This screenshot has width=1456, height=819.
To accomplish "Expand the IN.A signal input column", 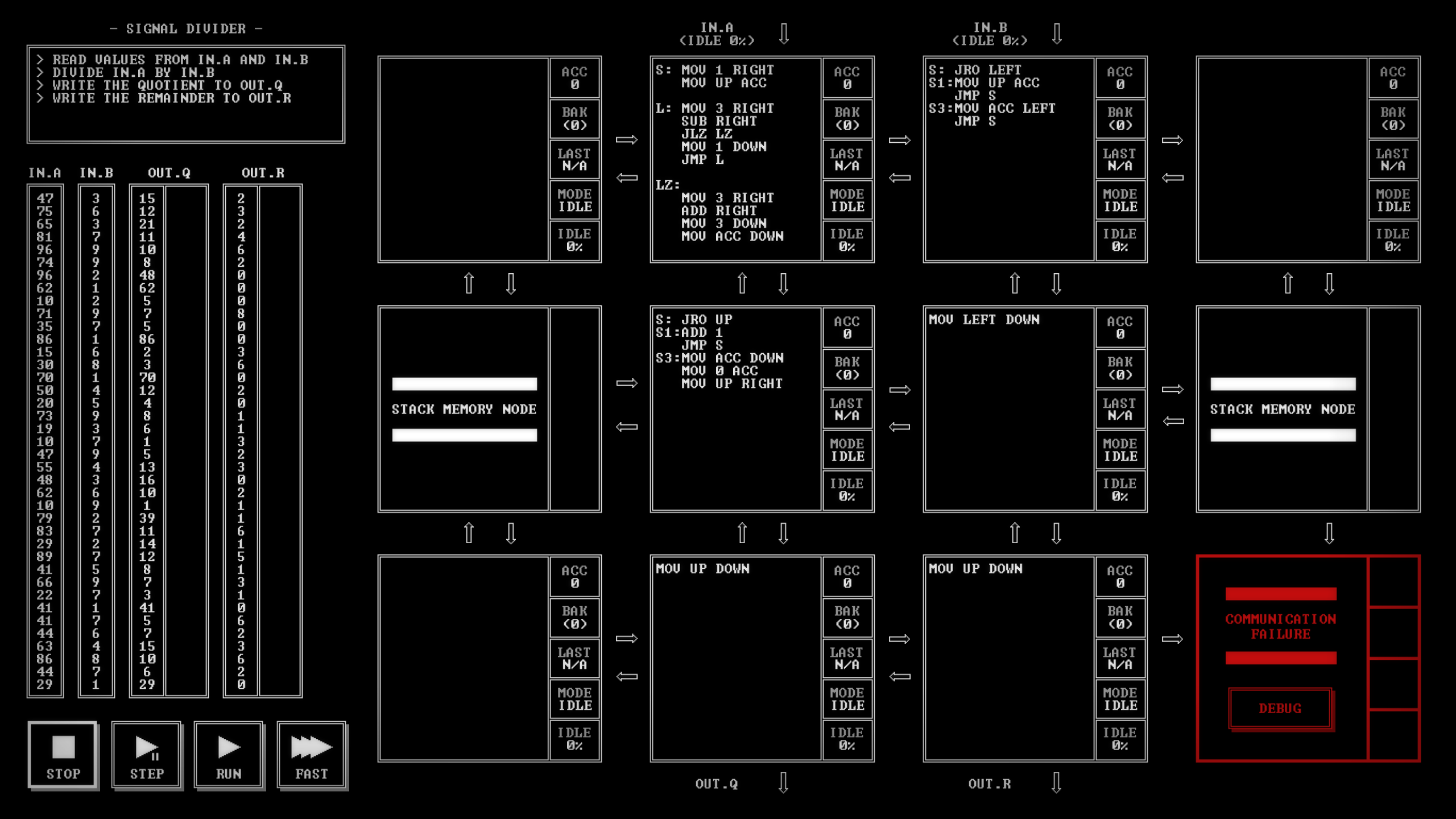I will click(x=44, y=172).
